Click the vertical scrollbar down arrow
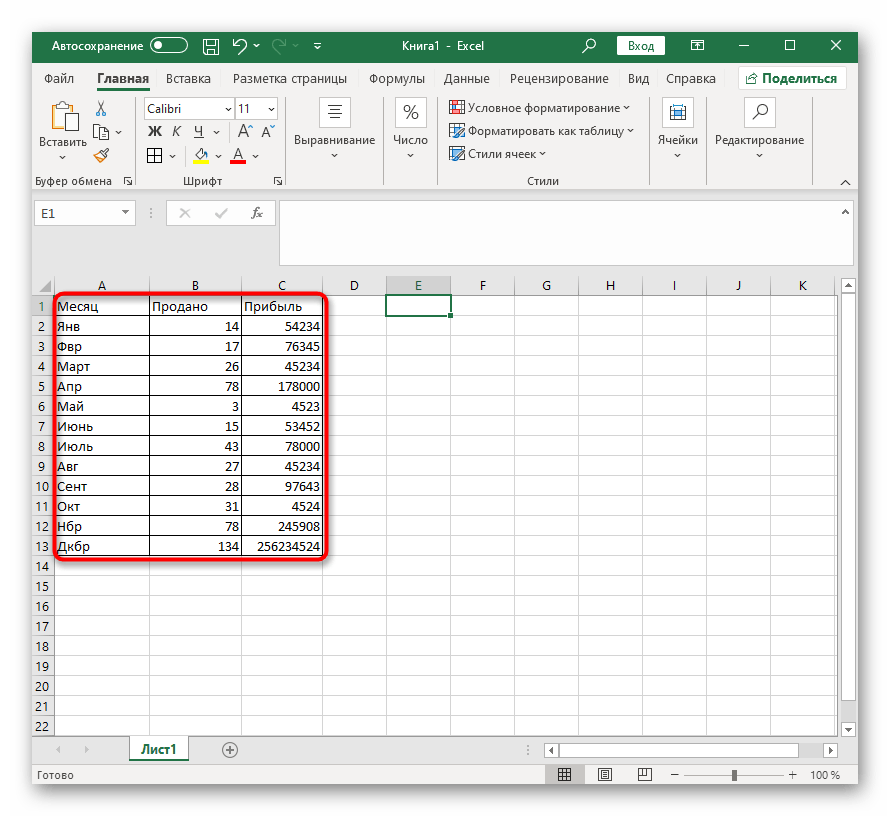The image size is (890, 816). [849, 730]
